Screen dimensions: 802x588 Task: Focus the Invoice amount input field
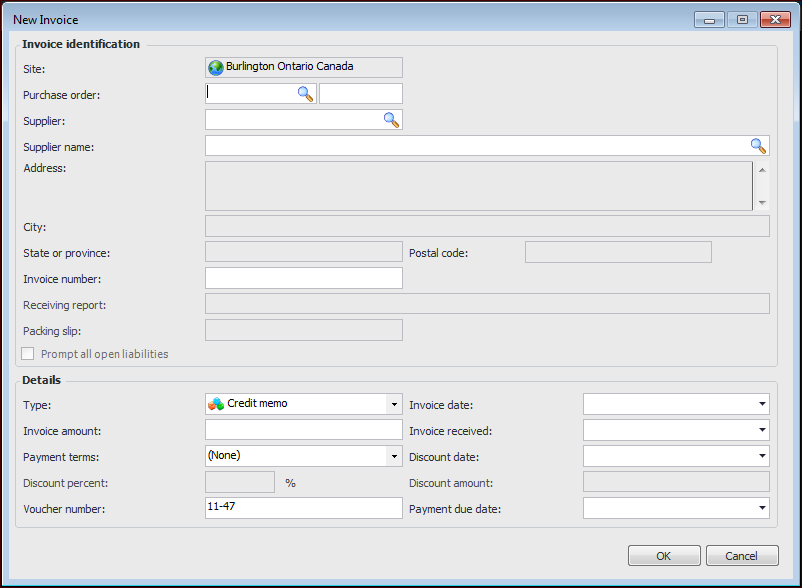click(303, 430)
